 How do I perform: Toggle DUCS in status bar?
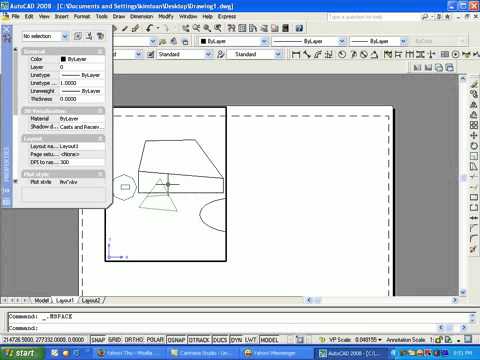tap(220, 340)
